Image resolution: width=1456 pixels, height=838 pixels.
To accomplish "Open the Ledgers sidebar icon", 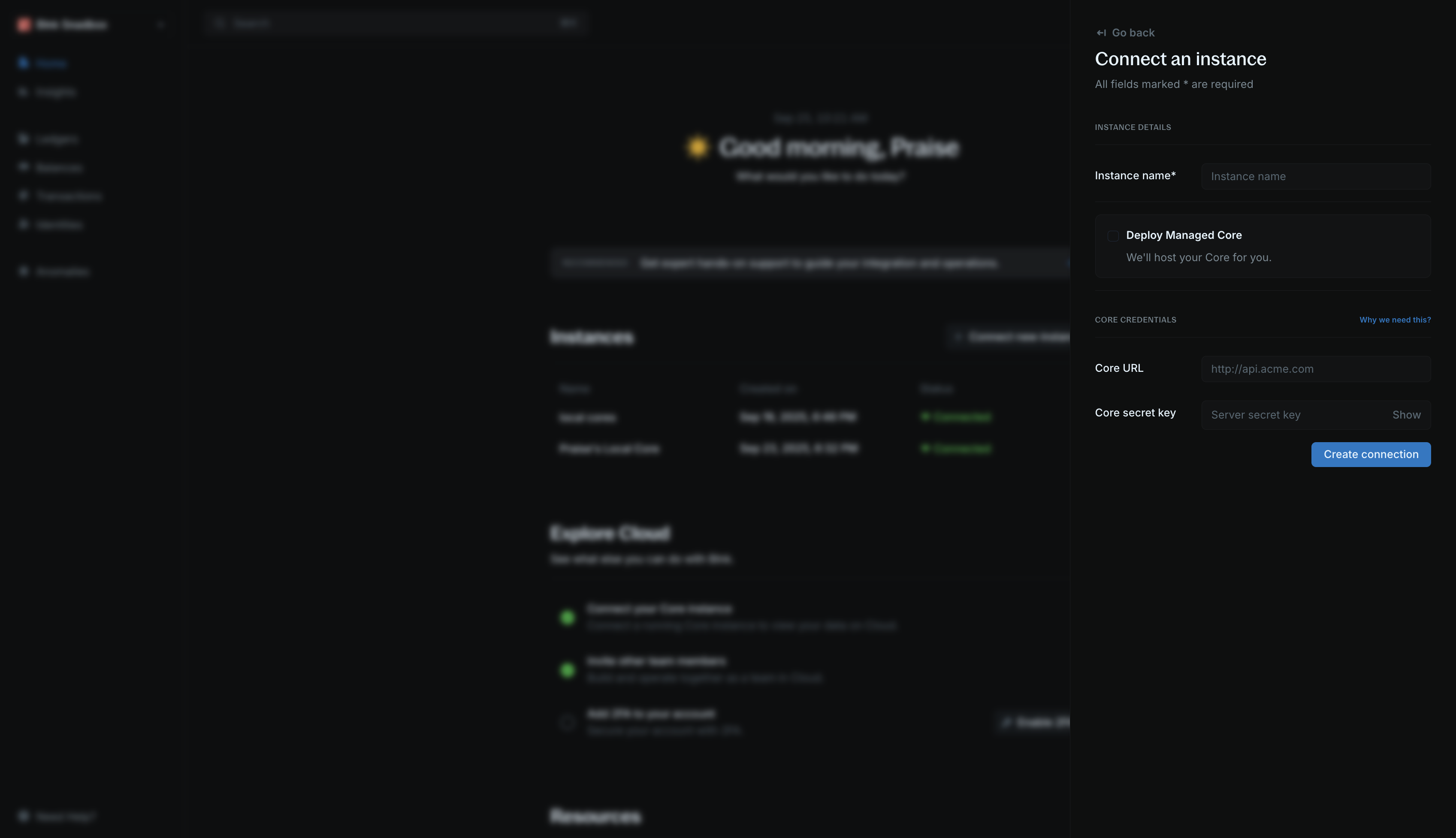I will [24, 139].
